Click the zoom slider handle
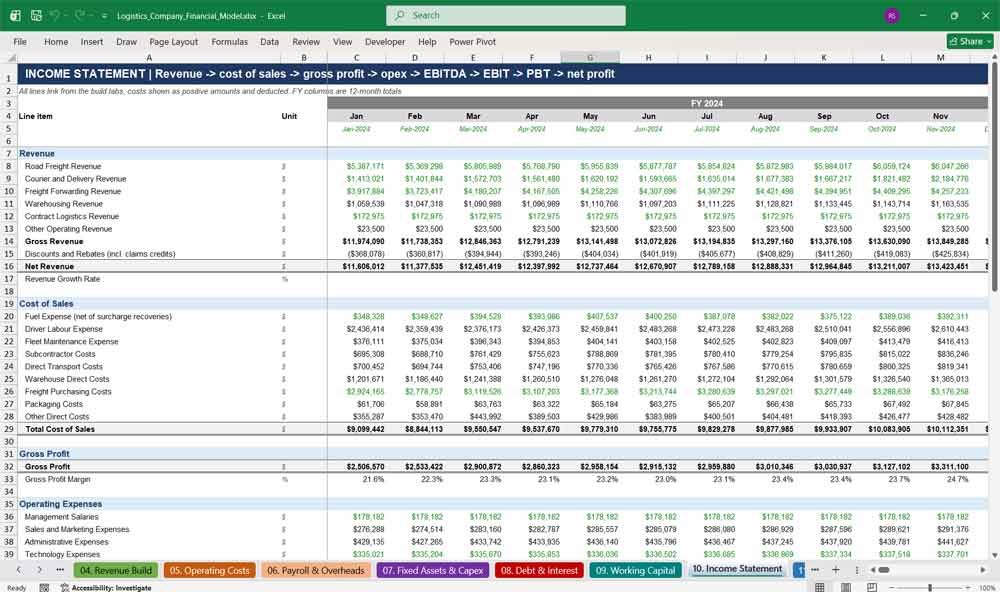Screen dimensions: 1000x592 pyautogui.click(x=930, y=588)
